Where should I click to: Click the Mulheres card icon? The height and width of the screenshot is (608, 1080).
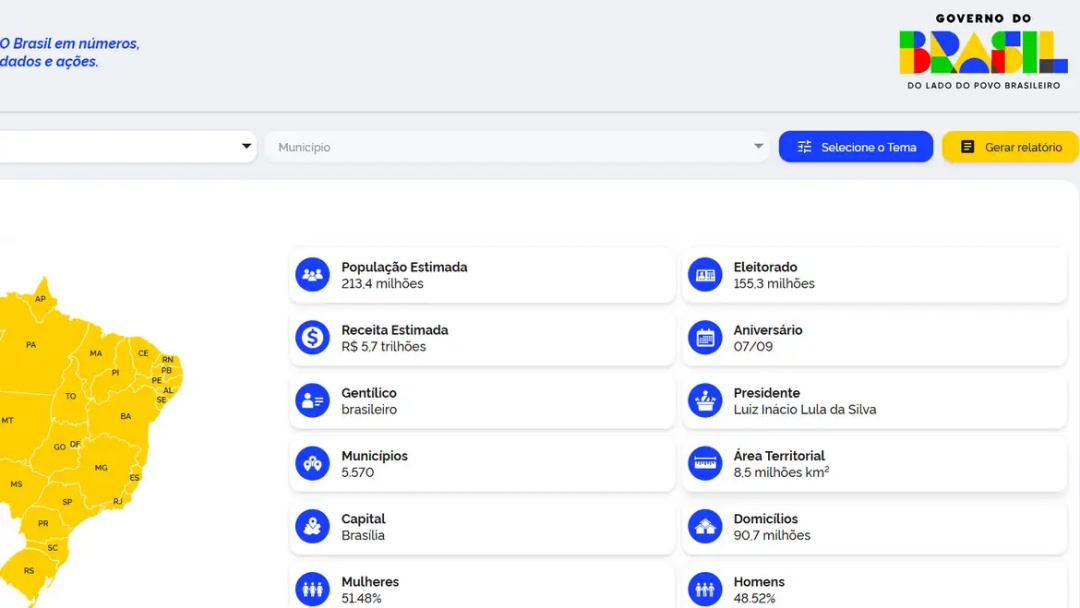click(x=312, y=588)
